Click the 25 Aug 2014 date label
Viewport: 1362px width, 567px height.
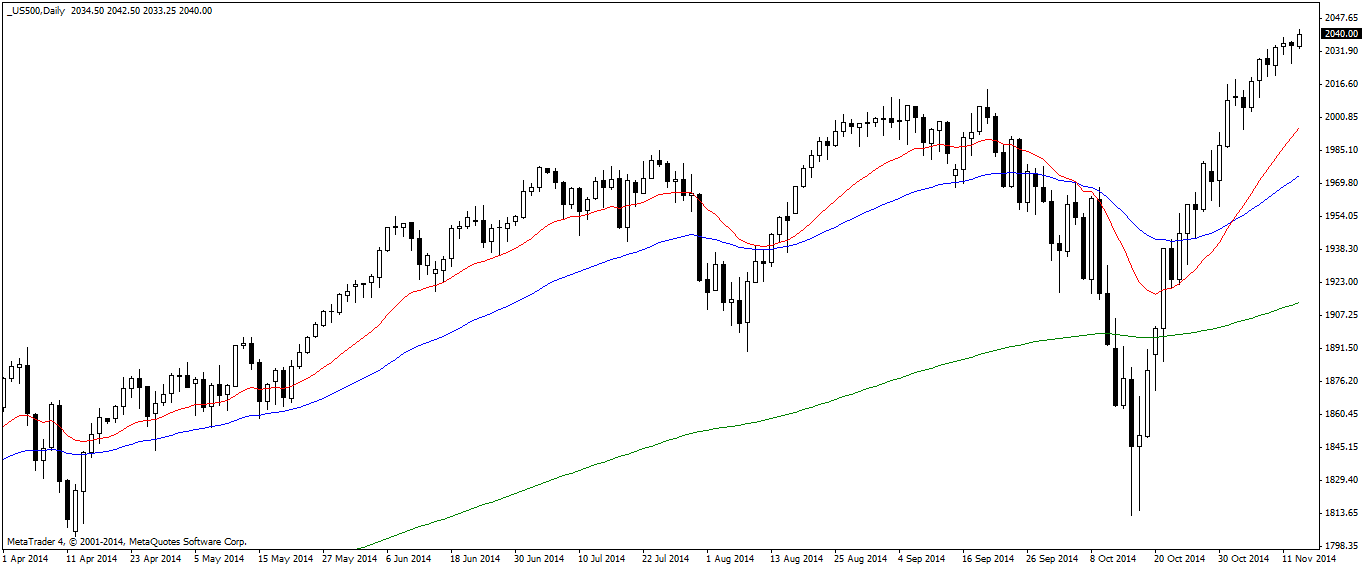[859, 559]
